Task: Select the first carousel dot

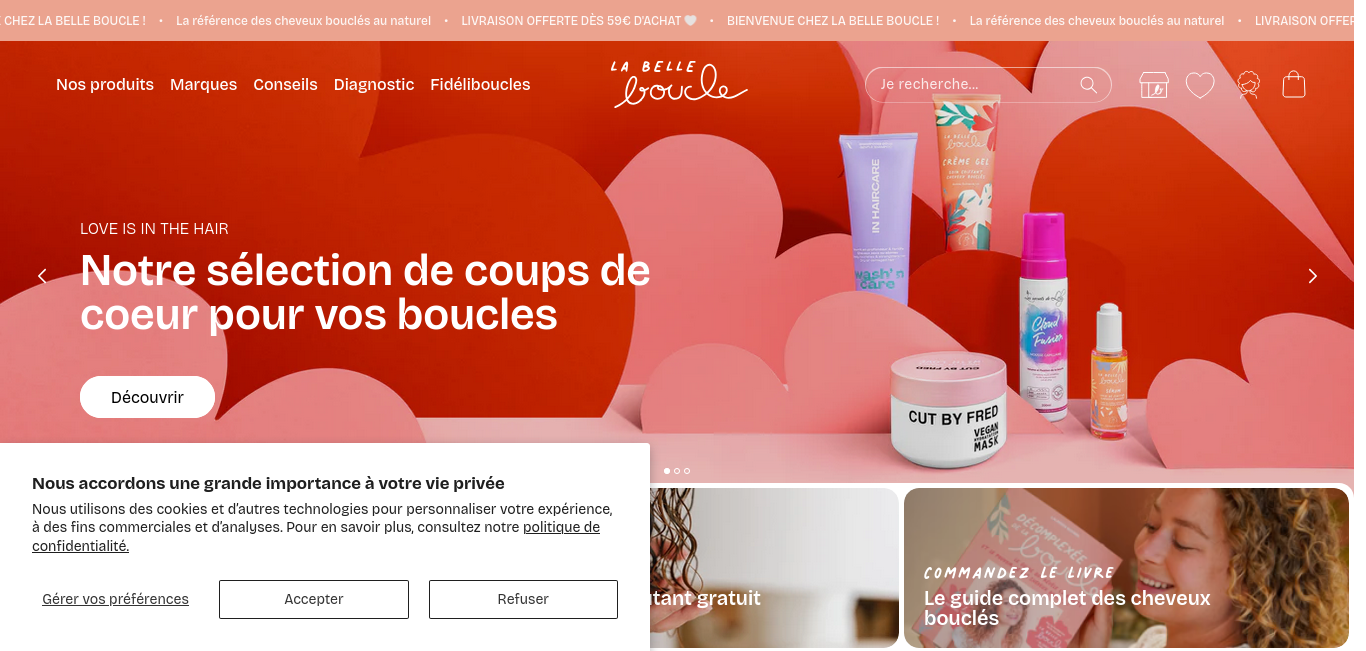Action: [667, 471]
